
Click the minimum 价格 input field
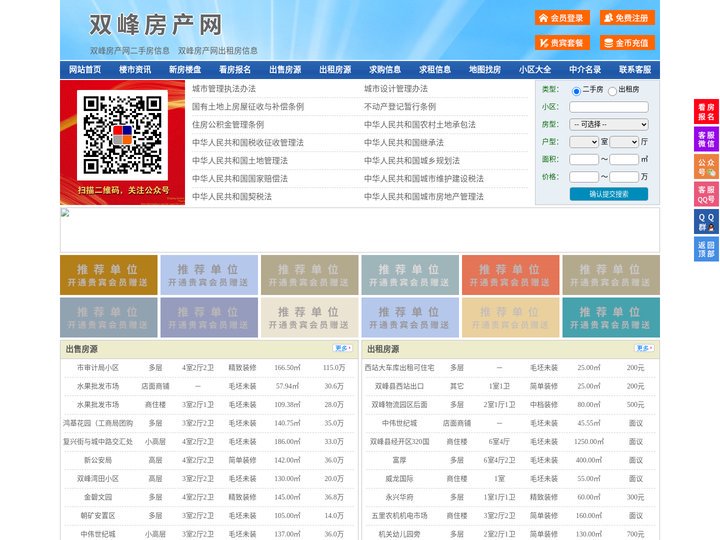[584, 177]
